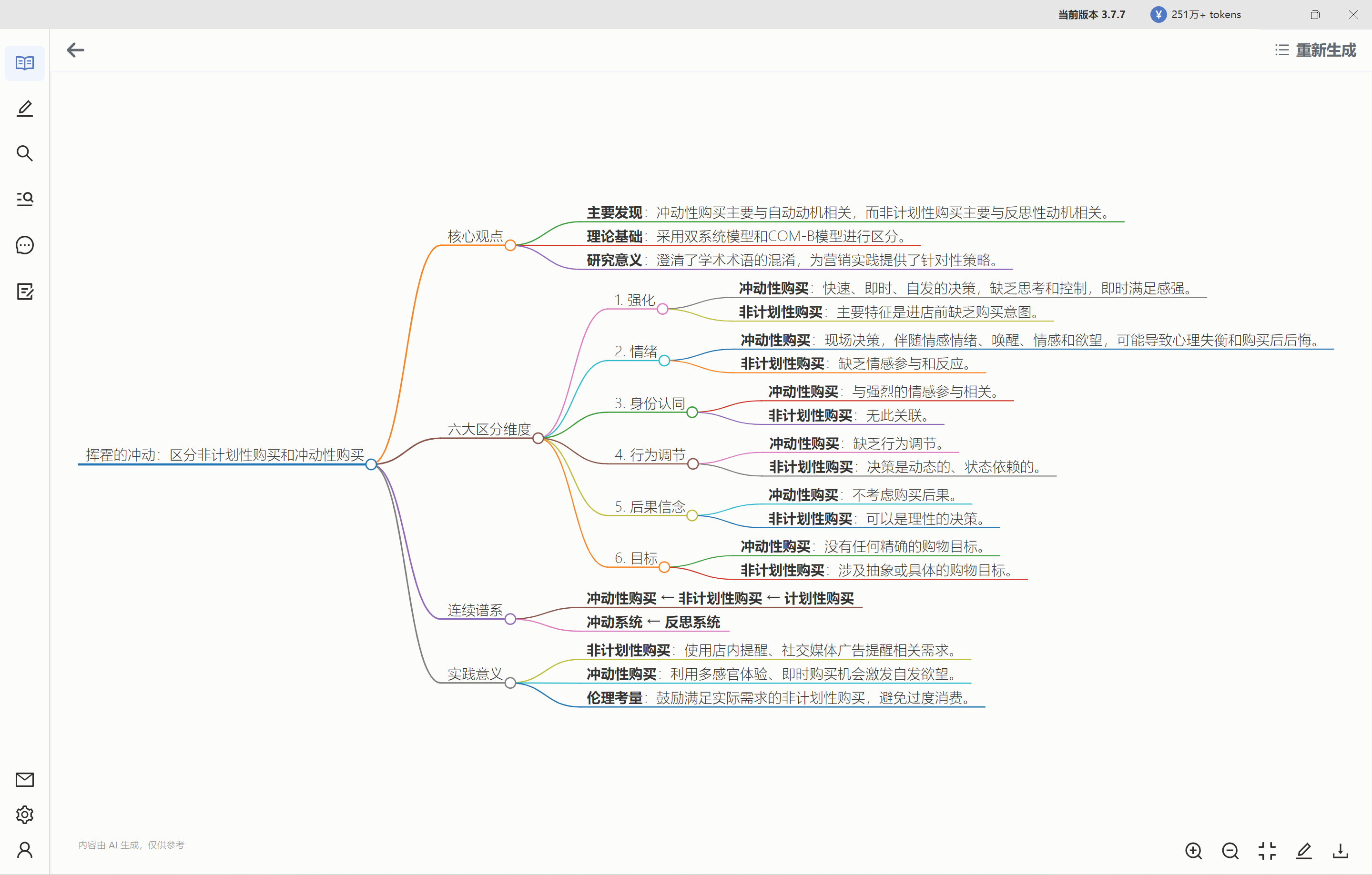This screenshot has height=875, width=1372.
Task: Open the chat bubble sidebar icon
Action: [x=24, y=245]
